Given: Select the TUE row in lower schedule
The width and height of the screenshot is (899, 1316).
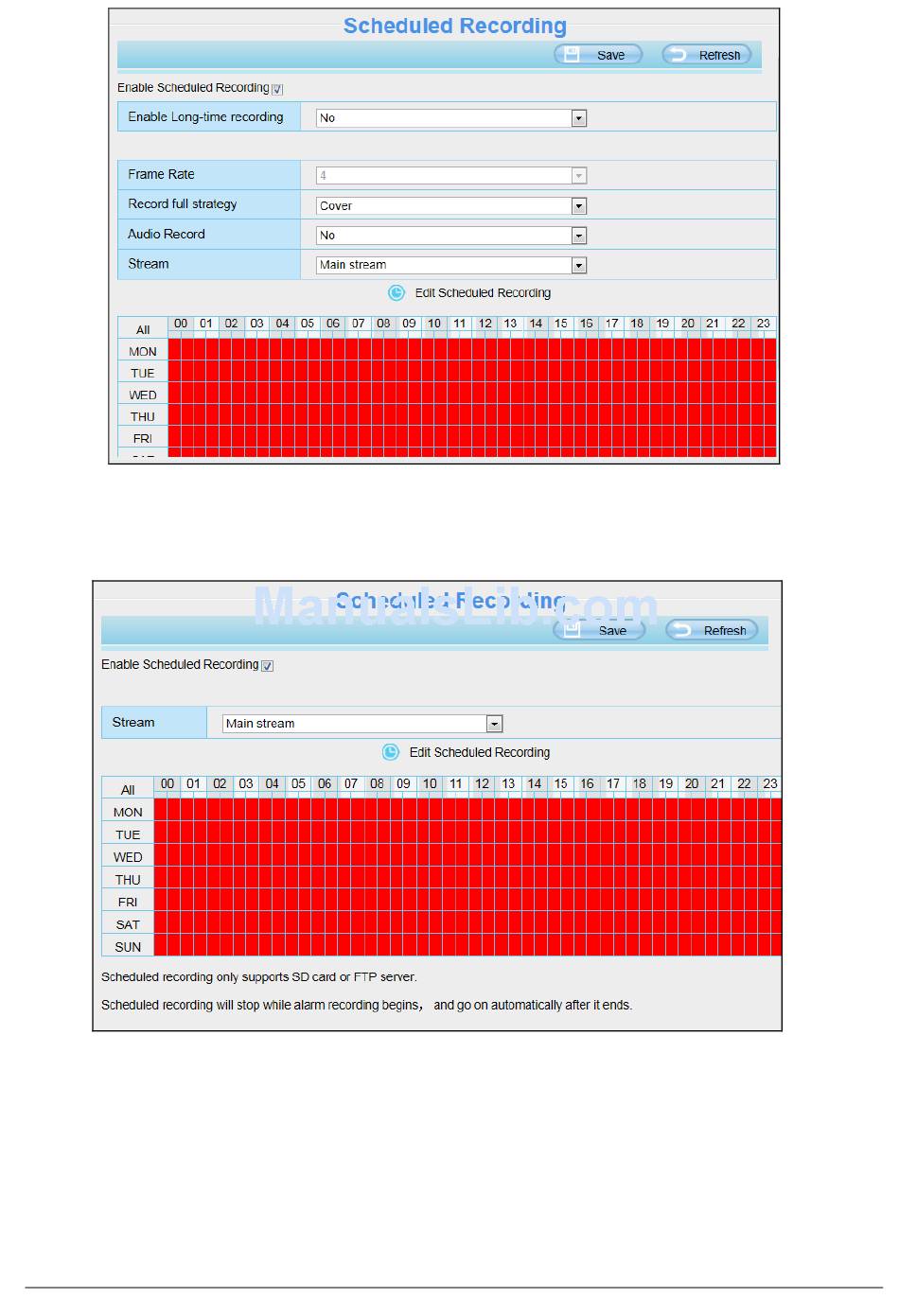Looking at the screenshot, I should pos(128,834).
